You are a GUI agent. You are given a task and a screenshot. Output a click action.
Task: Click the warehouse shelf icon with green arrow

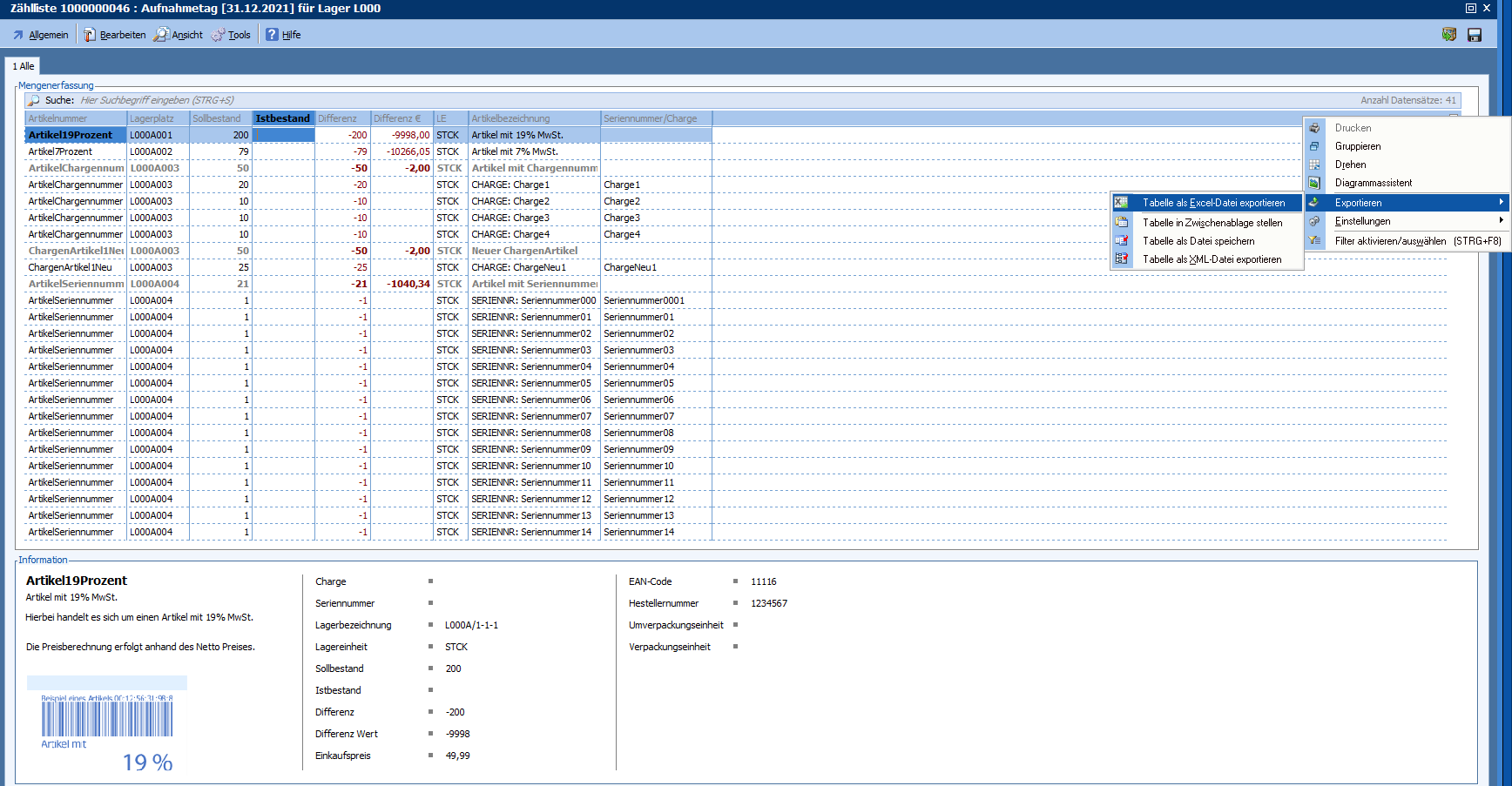[1449, 35]
